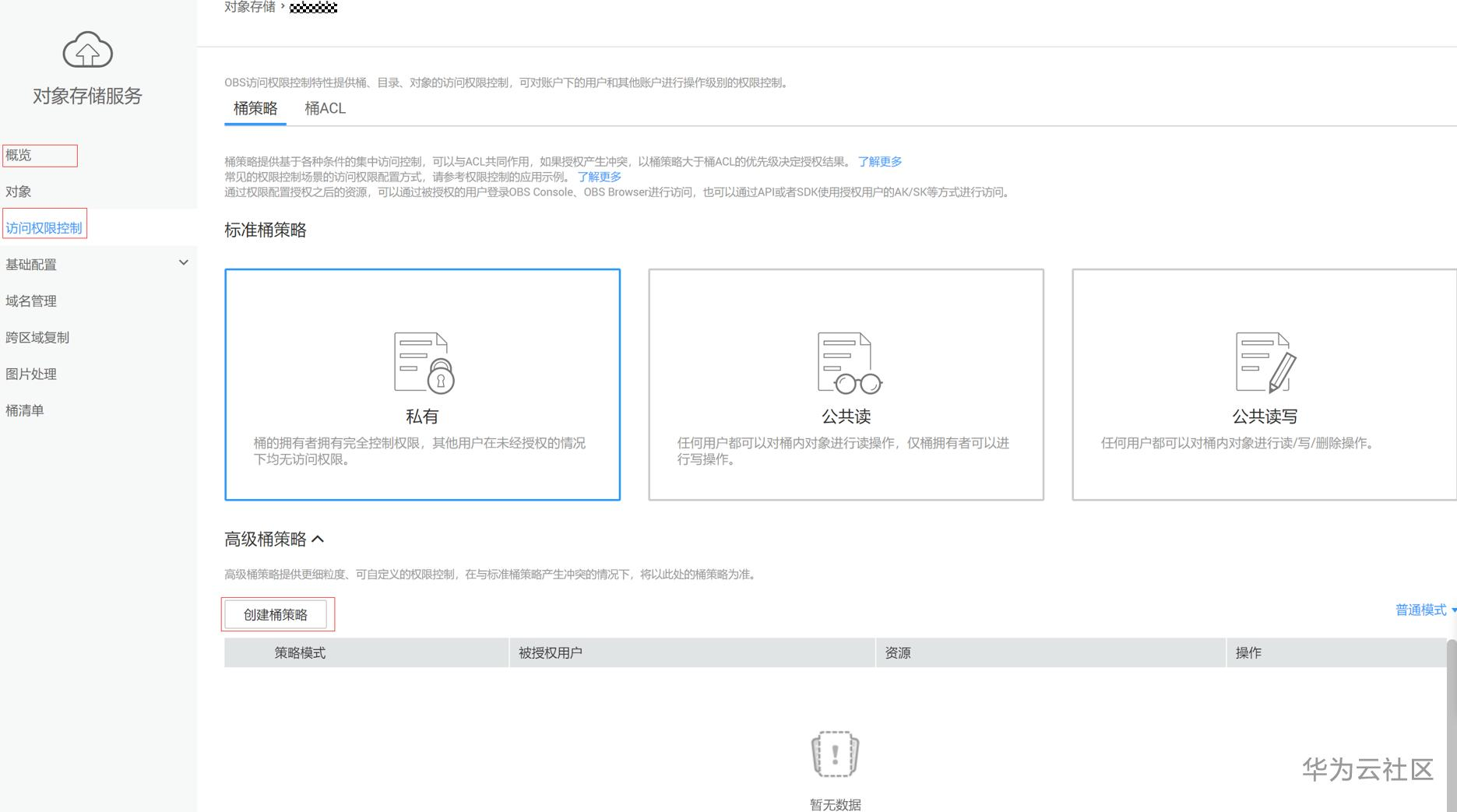Viewport: 1457px width, 812px height.
Task: Click the 对象存储服务 sidebar title
Action: tap(87, 96)
